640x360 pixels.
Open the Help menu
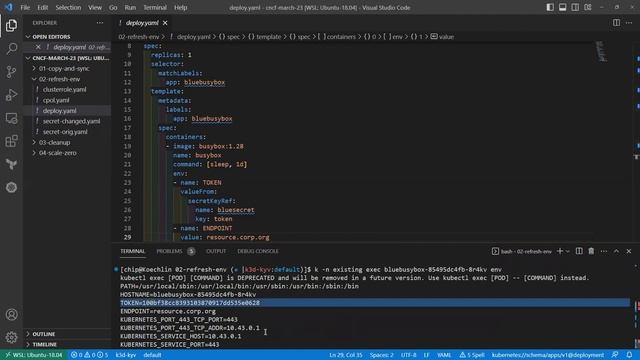(x=180, y=7)
